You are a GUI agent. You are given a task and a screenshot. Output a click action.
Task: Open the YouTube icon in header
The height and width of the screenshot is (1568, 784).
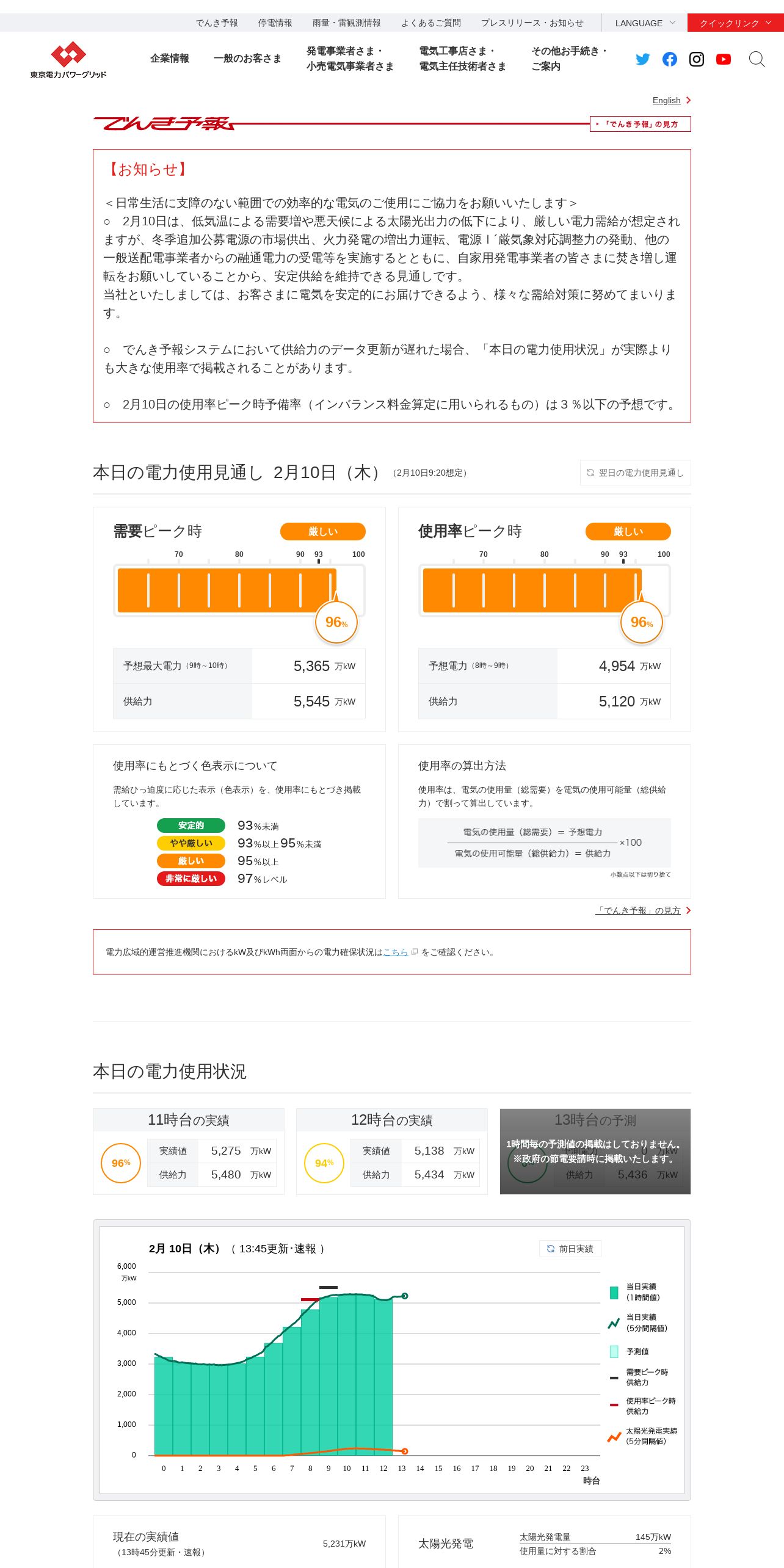(724, 59)
